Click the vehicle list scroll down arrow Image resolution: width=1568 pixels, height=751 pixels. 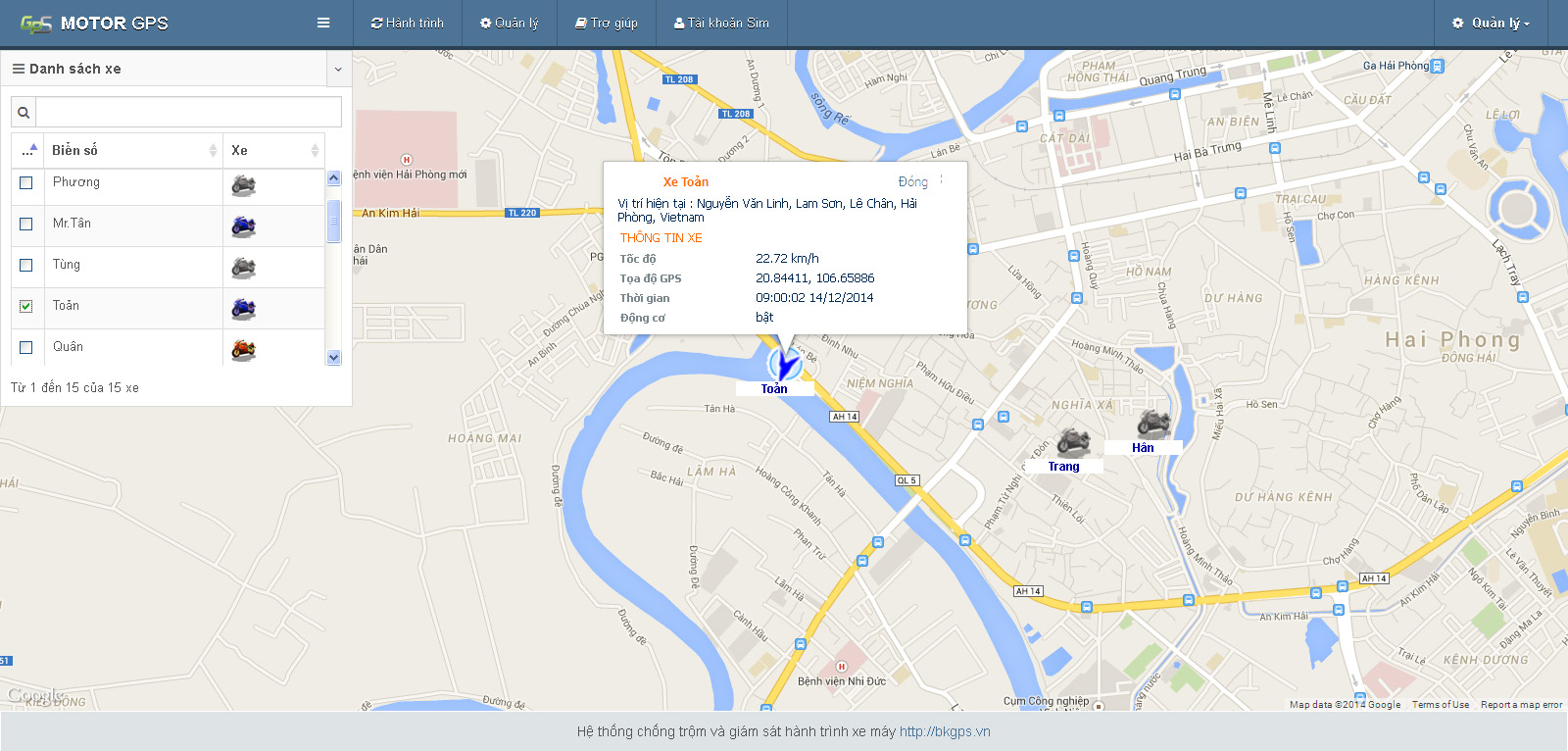[x=333, y=358]
